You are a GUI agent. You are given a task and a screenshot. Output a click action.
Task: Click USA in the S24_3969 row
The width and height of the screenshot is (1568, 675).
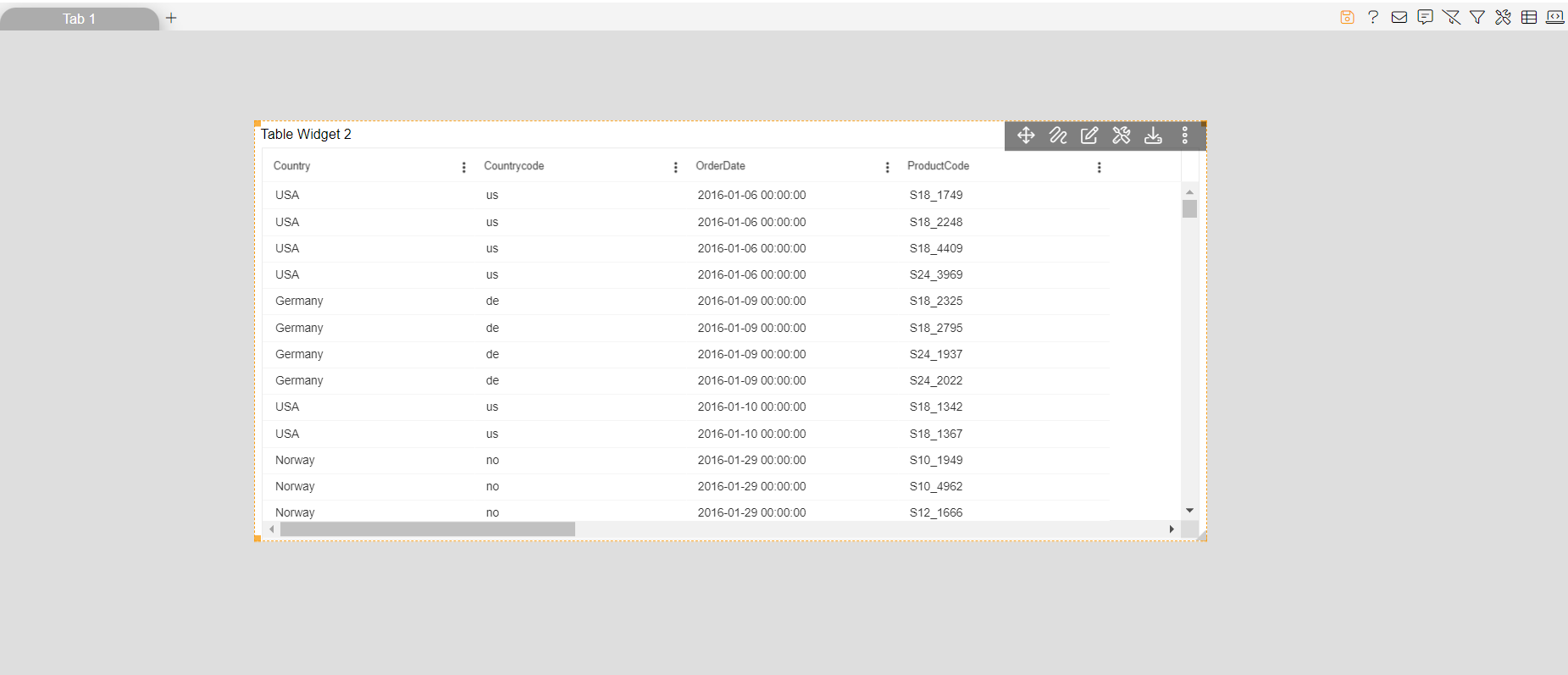click(x=287, y=274)
